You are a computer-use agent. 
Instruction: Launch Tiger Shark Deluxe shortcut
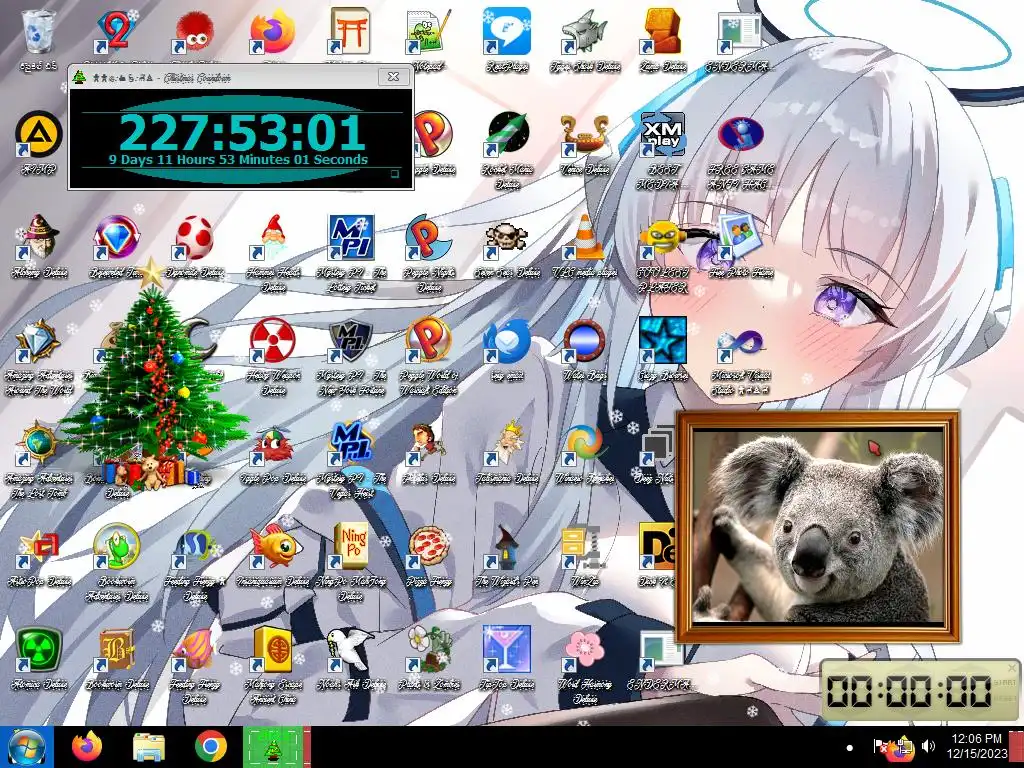tap(584, 31)
